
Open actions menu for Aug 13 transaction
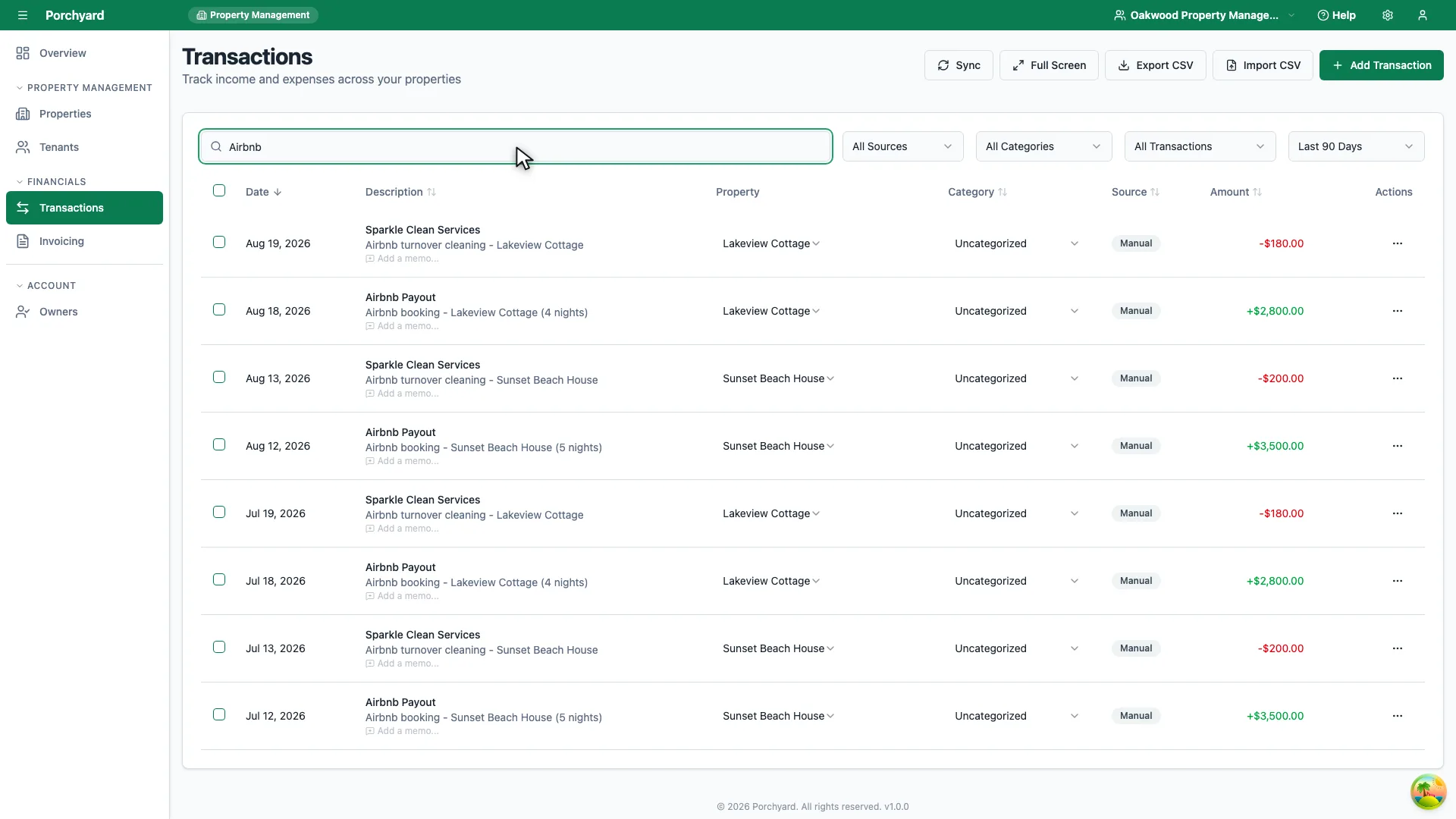click(1398, 378)
